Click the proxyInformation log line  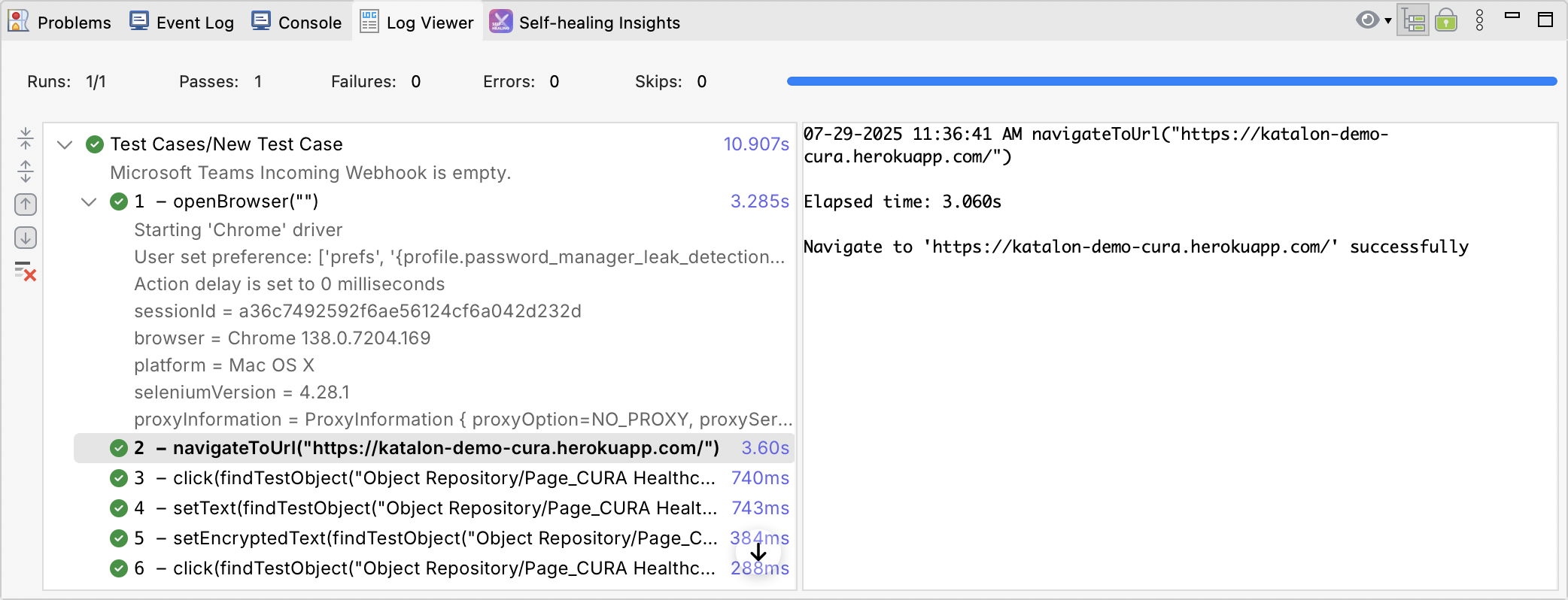pos(463,420)
